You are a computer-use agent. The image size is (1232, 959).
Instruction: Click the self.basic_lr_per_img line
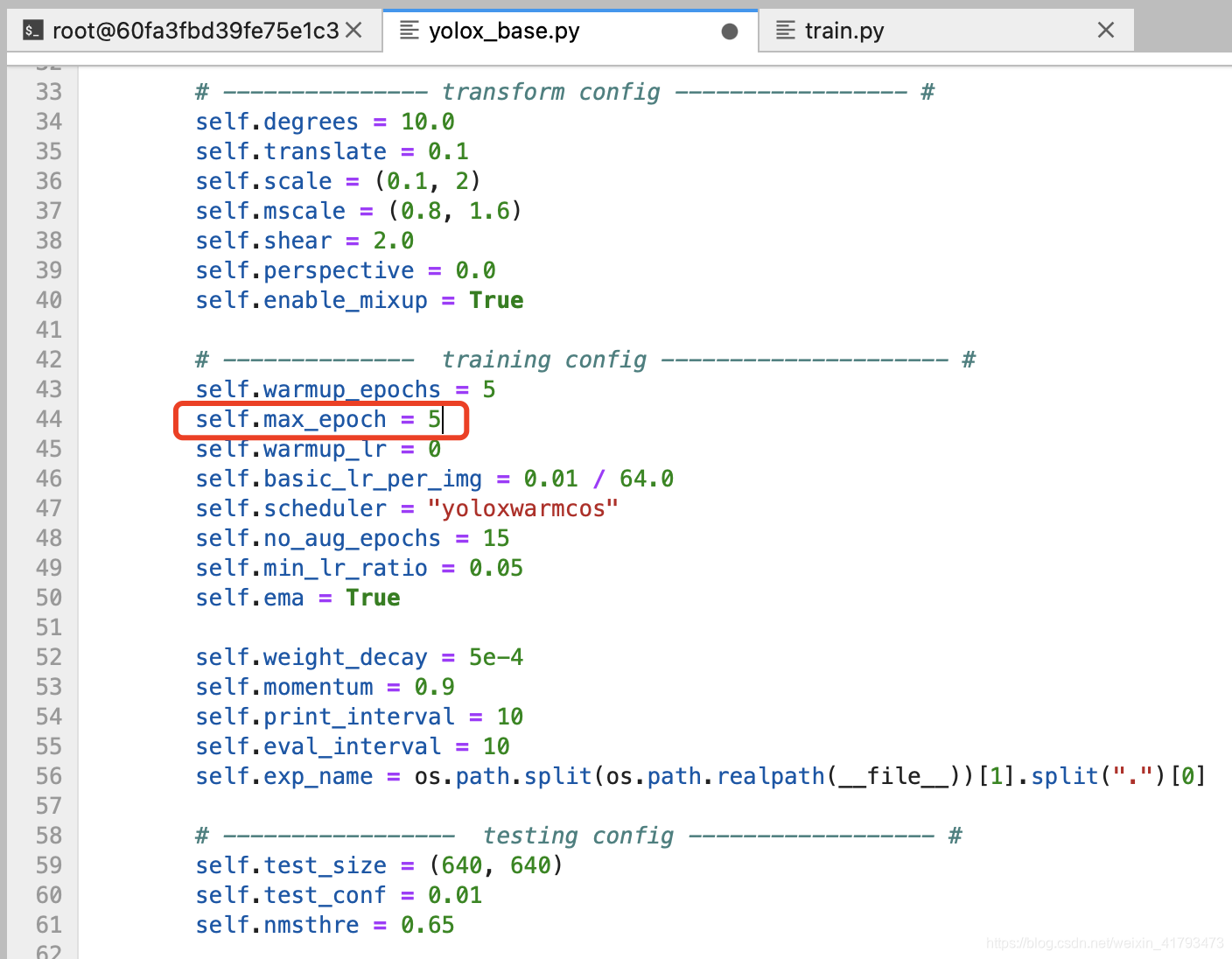point(435,479)
